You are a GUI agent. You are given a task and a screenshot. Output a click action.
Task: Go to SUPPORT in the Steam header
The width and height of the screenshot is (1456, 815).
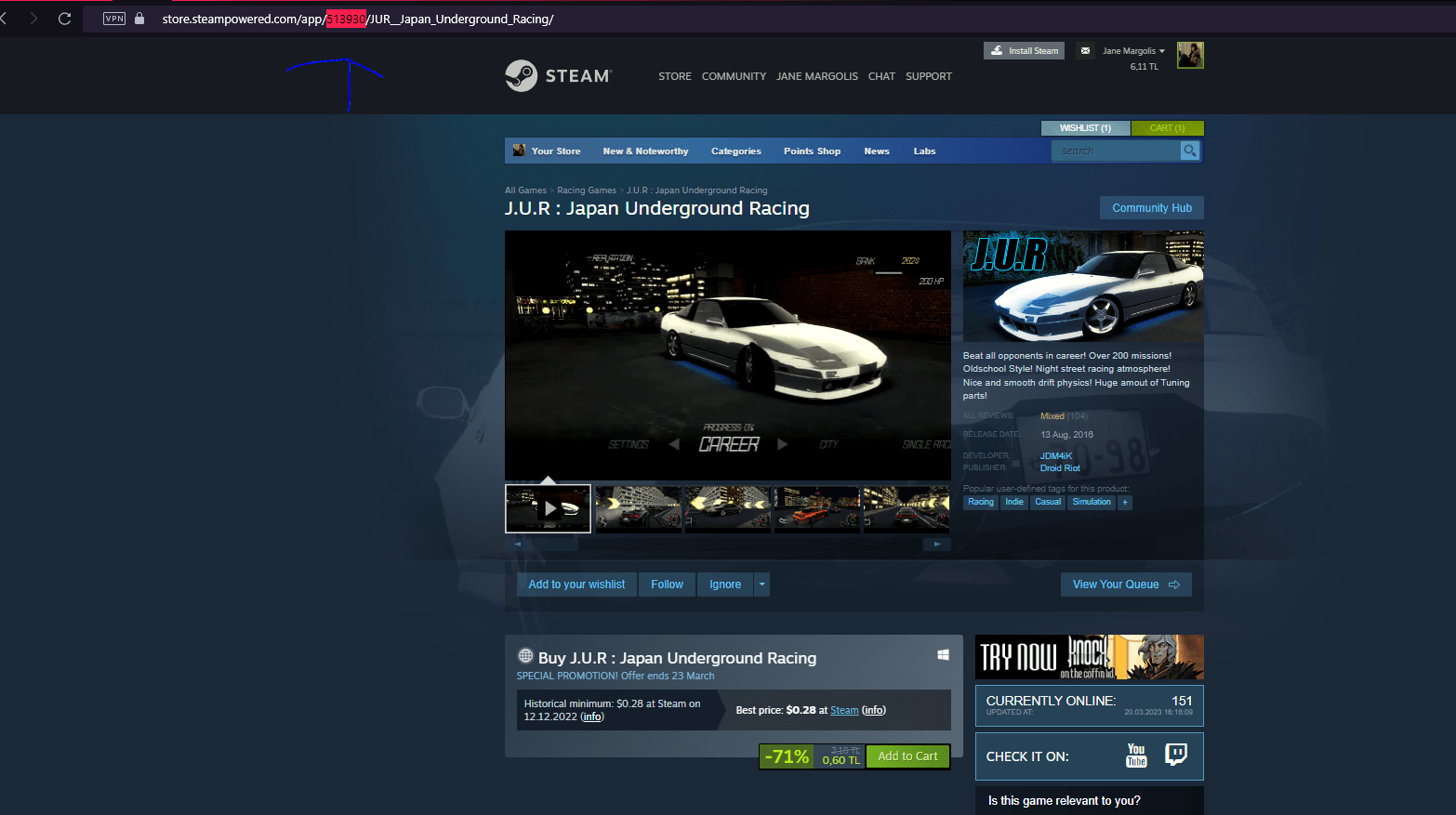pyautogui.click(x=929, y=76)
